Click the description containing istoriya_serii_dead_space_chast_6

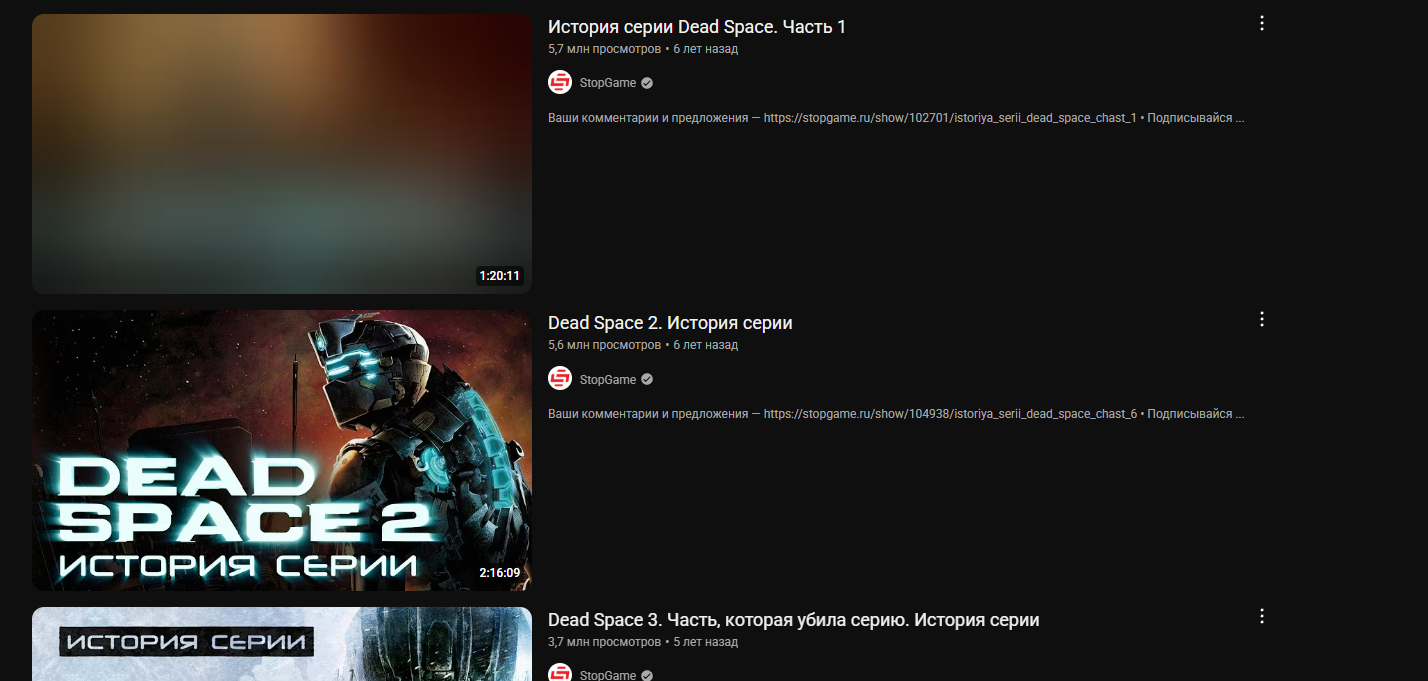point(896,414)
